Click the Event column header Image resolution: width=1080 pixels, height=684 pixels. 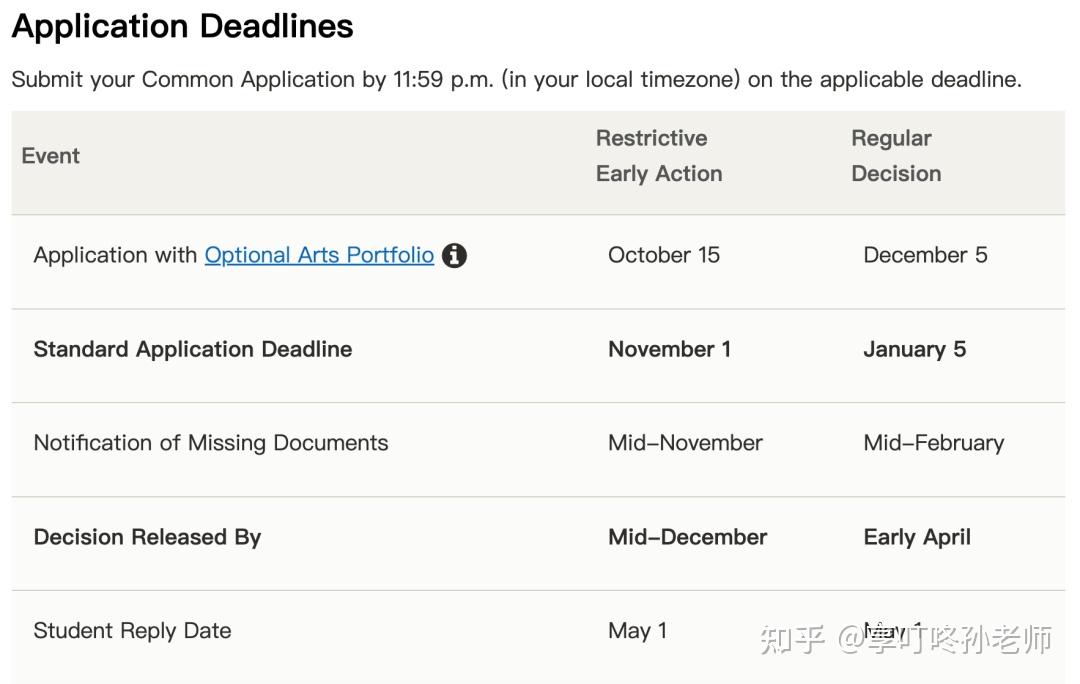click(51, 156)
